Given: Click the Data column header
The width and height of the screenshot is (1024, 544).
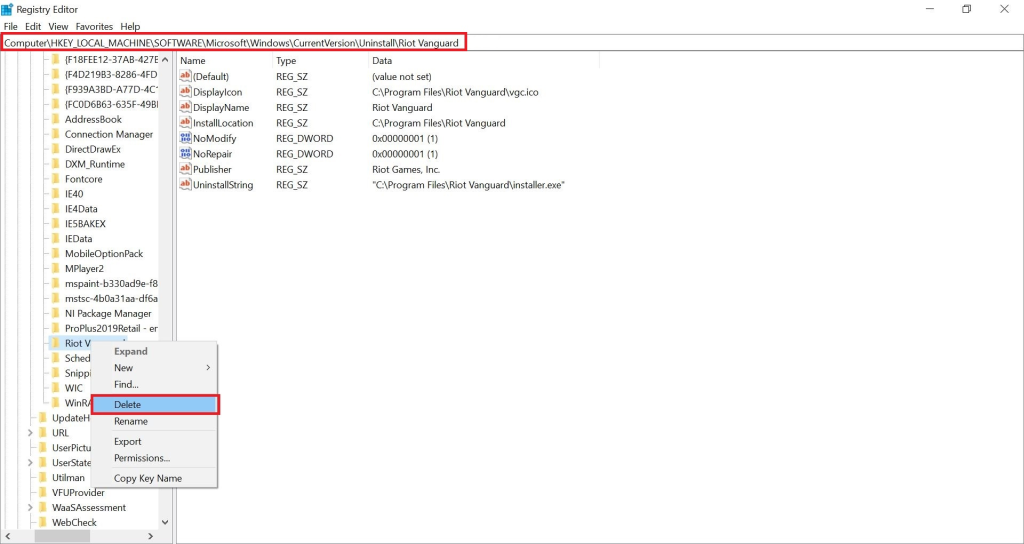Looking at the screenshot, I should tap(483, 61).
